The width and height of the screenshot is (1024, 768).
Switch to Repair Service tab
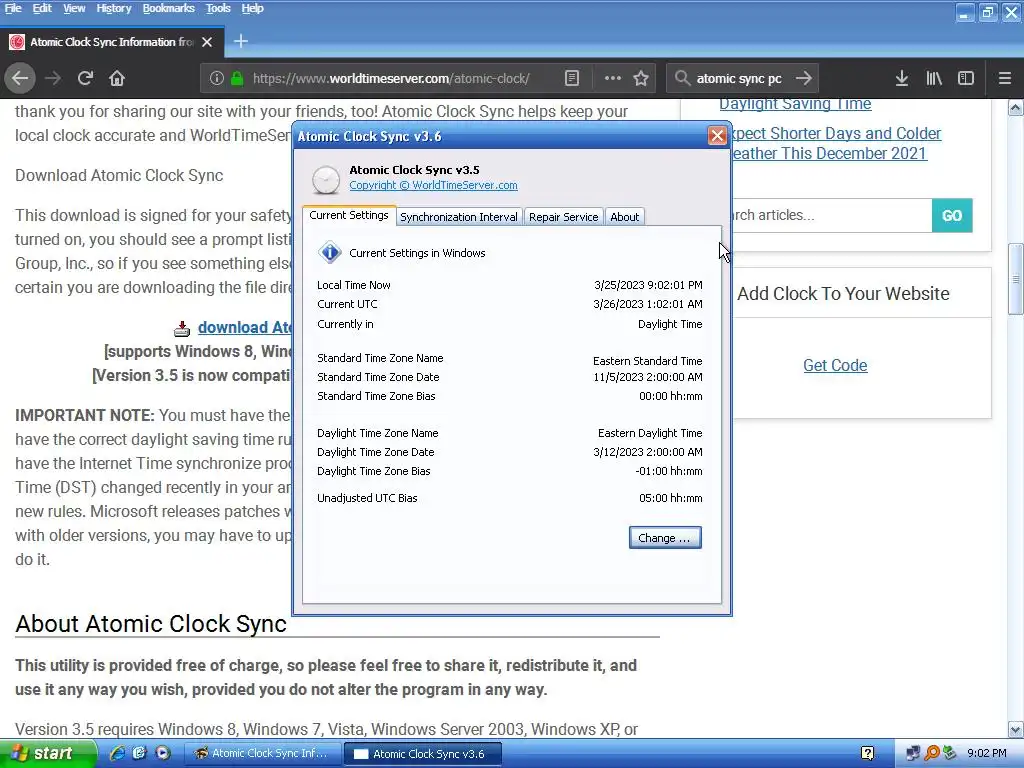[563, 217]
